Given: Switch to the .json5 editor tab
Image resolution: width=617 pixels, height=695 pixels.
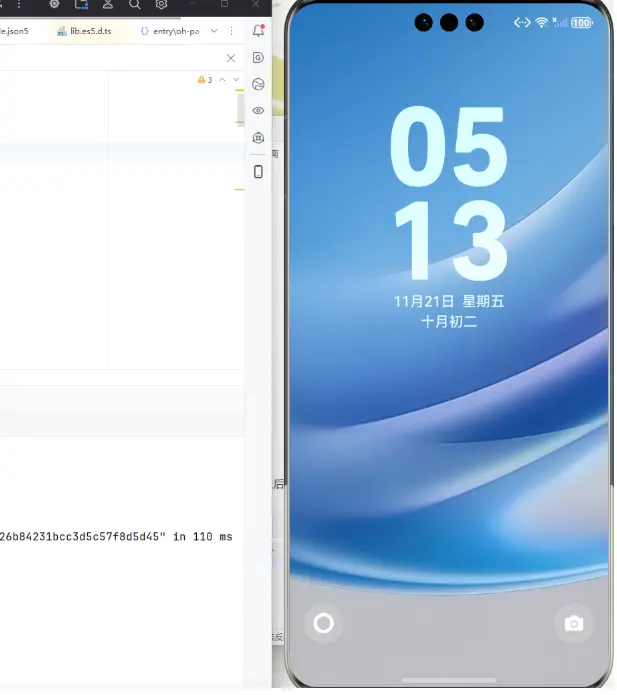Looking at the screenshot, I should click(x=14, y=31).
